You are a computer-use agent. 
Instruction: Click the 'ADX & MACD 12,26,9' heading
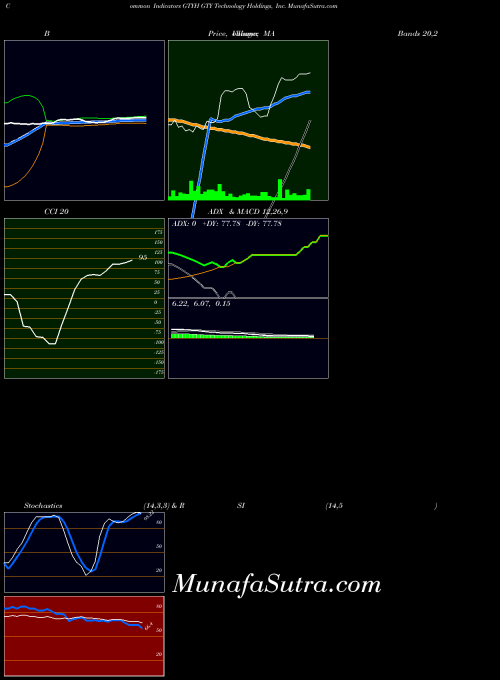tap(248, 212)
